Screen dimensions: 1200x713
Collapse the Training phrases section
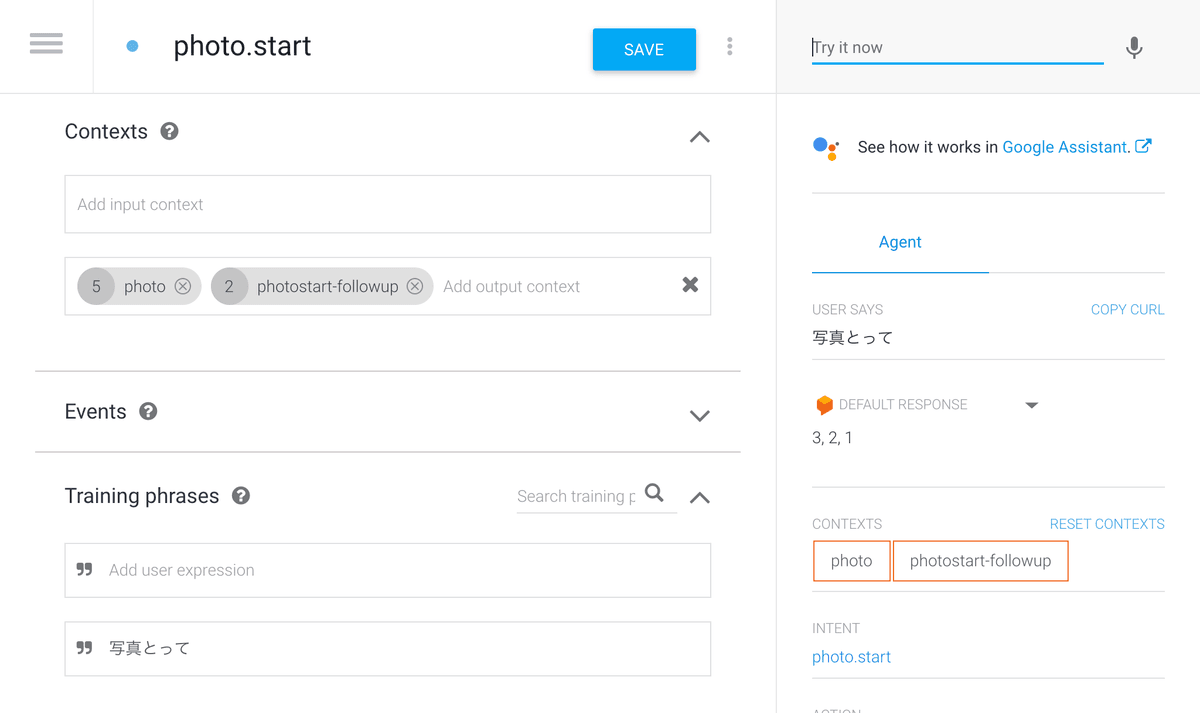click(x=700, y=497)
